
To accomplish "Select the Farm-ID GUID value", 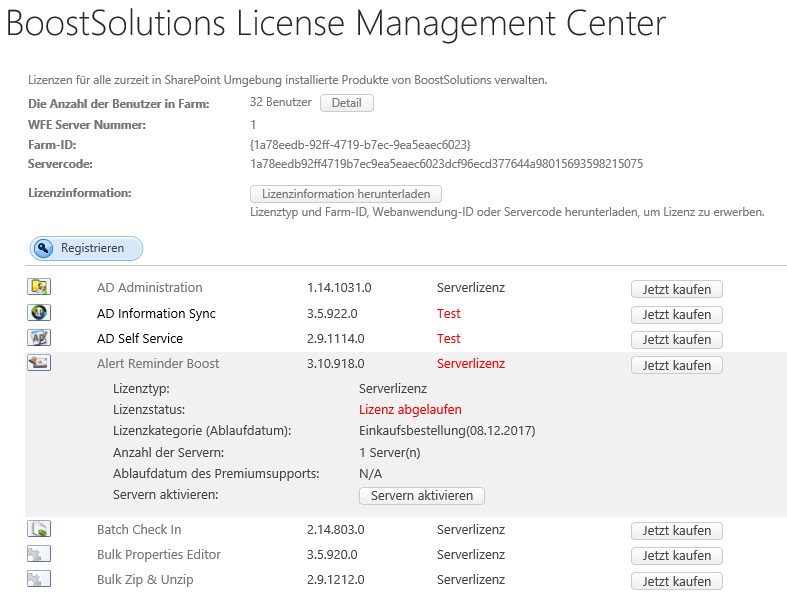I will tap(360, 145).
